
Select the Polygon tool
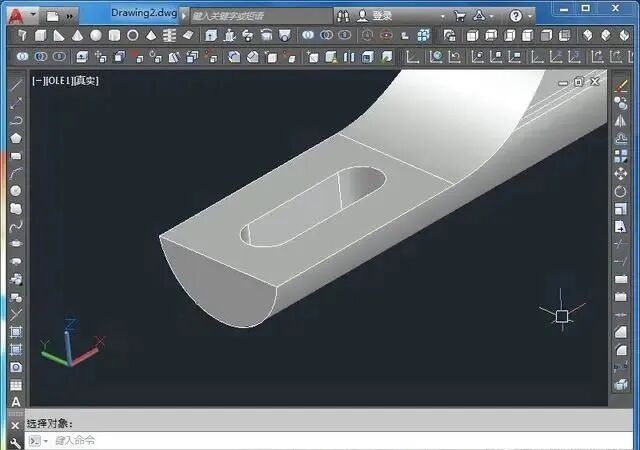point(16,138)
